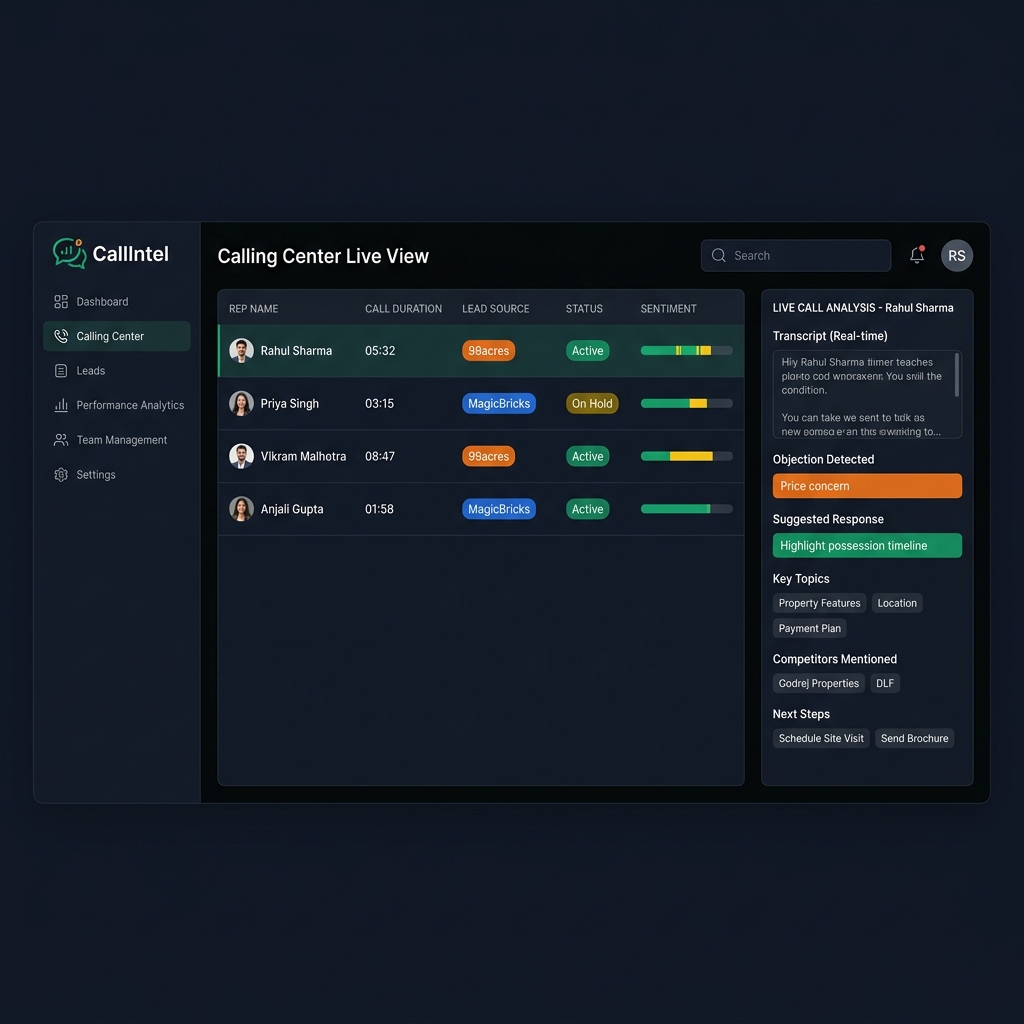The height and width of the screenshot is (1024, 1024).
Task: Open the RS user profile avatar
Action: click(957, 255)
